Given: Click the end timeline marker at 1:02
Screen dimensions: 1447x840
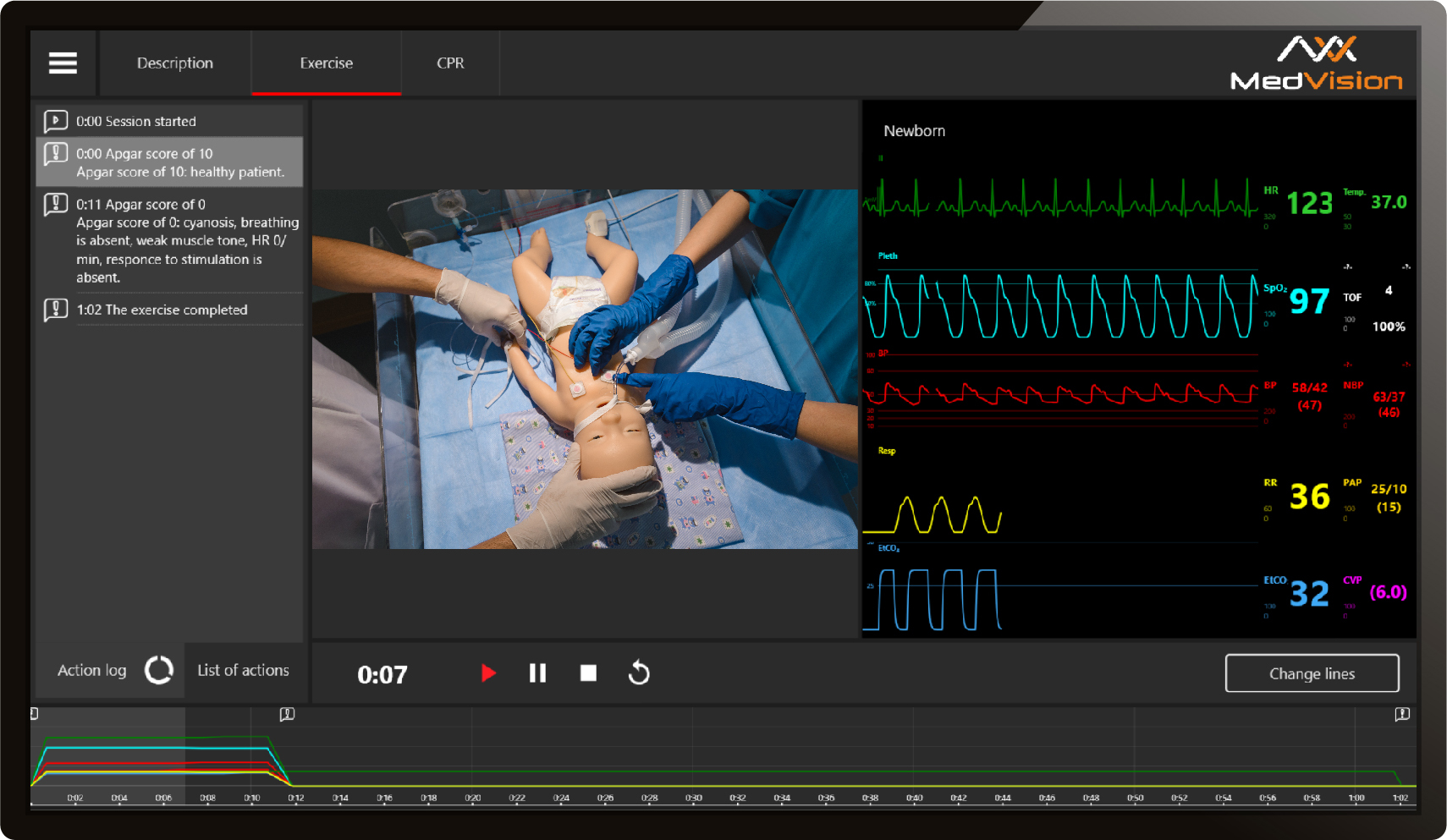Looking at the screenshot, I should pyautogui.click(x=1402, y=715).
